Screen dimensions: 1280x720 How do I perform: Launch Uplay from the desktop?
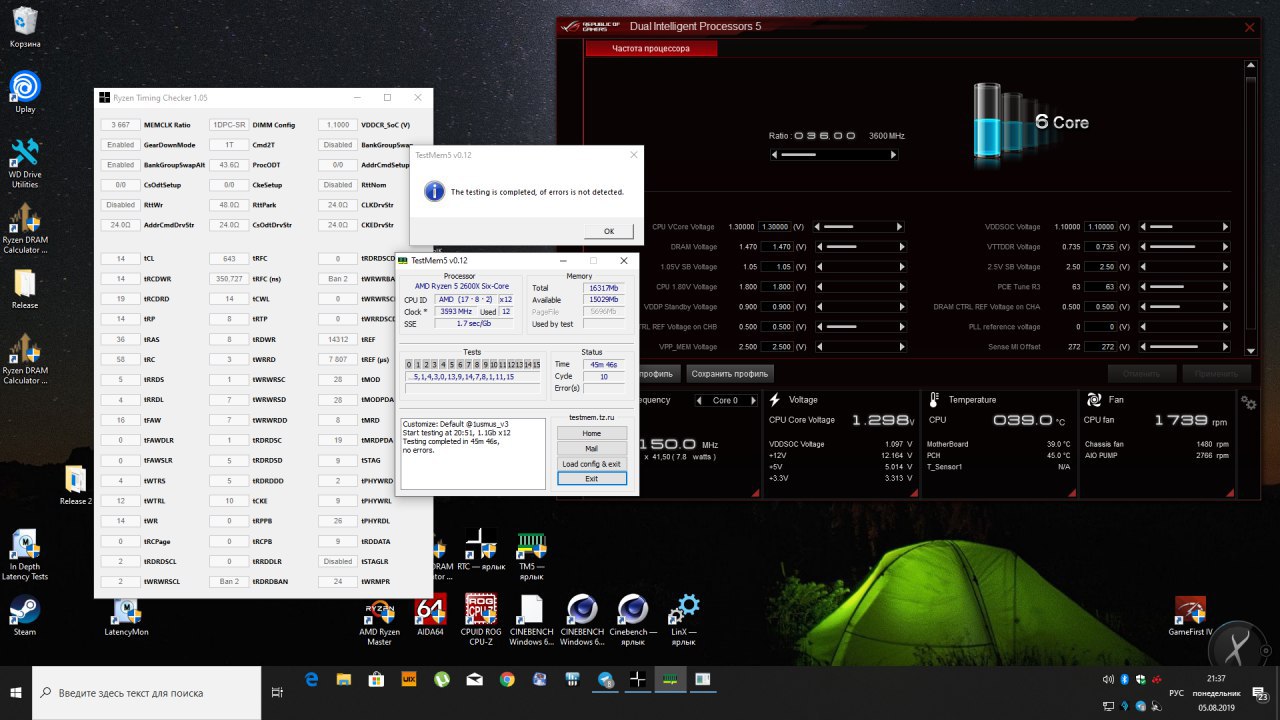(25, 92)
